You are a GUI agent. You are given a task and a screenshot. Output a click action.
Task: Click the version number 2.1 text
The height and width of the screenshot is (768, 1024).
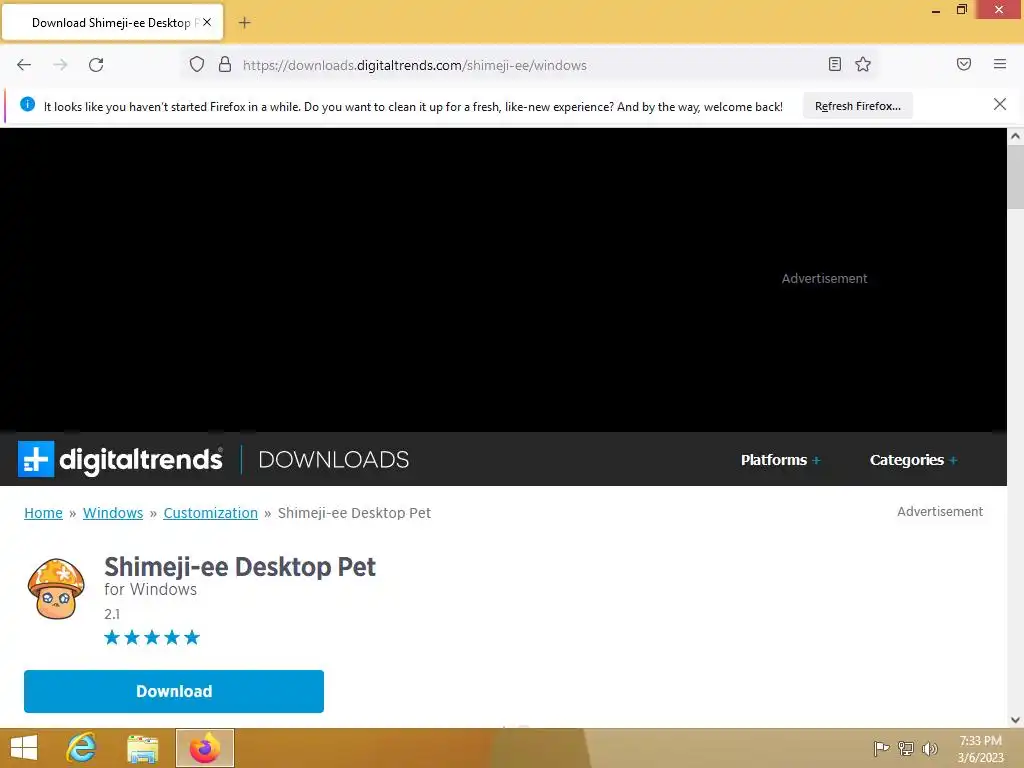112,614
